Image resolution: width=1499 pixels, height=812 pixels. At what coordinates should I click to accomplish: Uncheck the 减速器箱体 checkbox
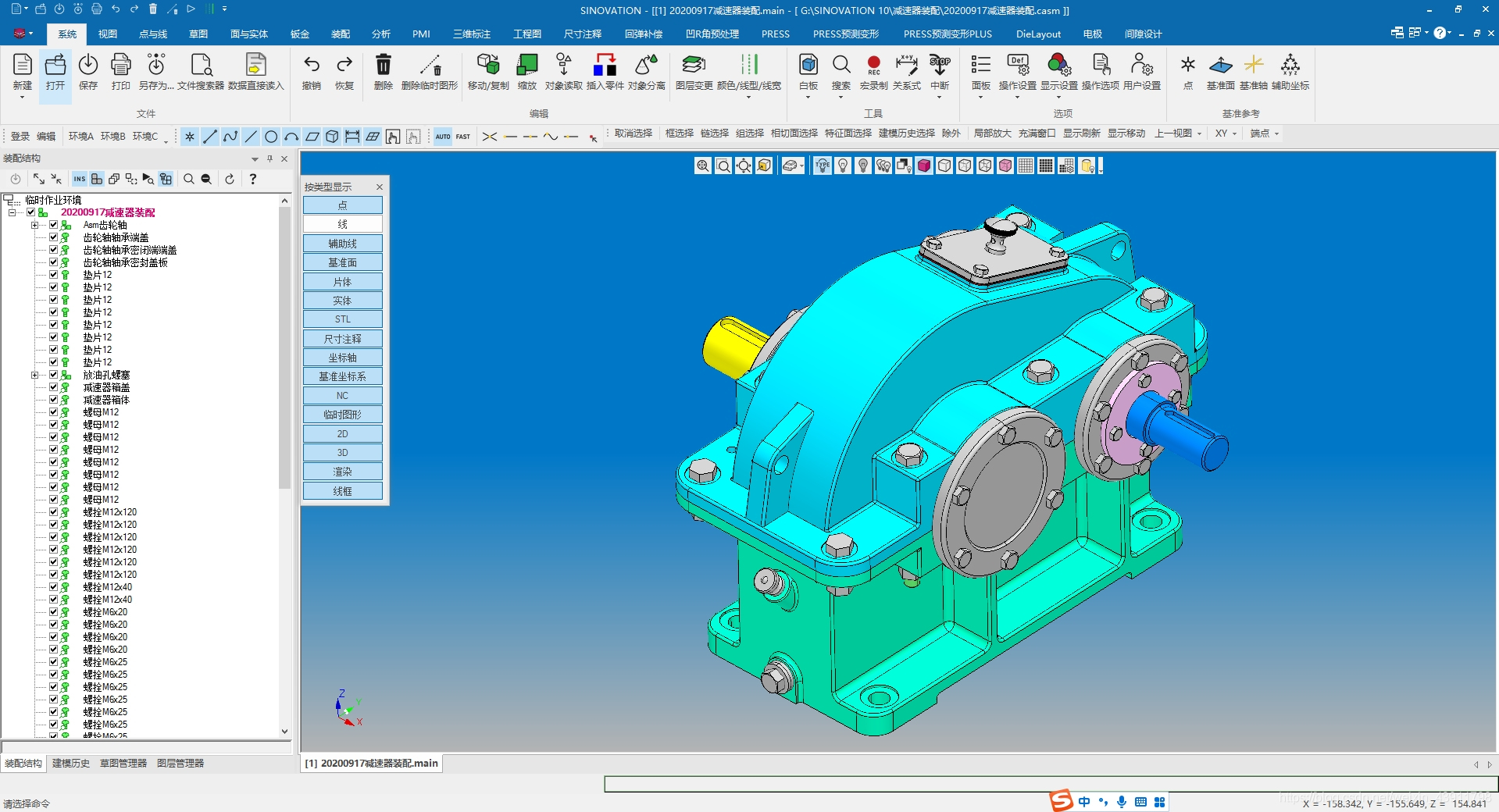(53, 400)
